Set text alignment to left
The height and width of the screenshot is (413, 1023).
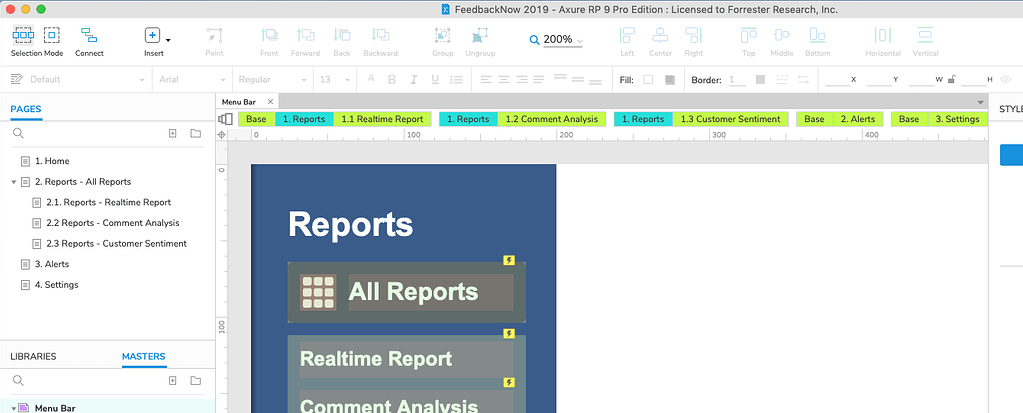(486, 80)
